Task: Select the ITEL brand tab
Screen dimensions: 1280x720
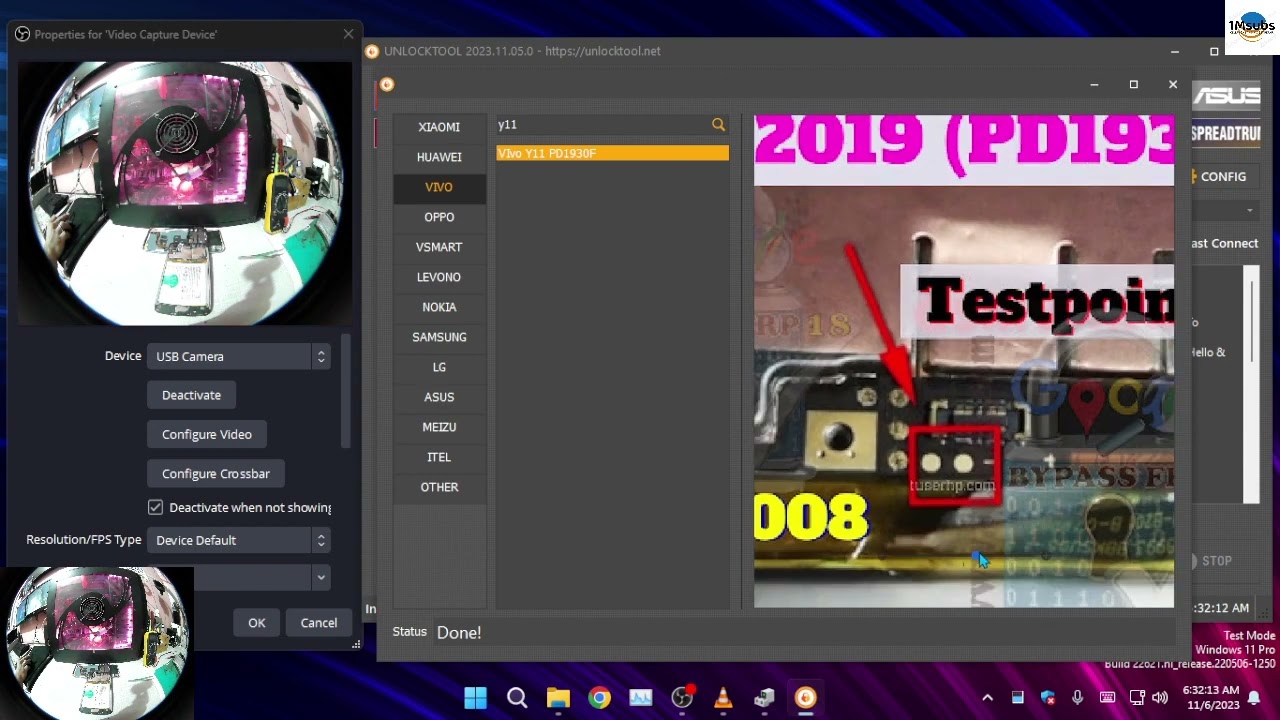Action: (439, 457)
